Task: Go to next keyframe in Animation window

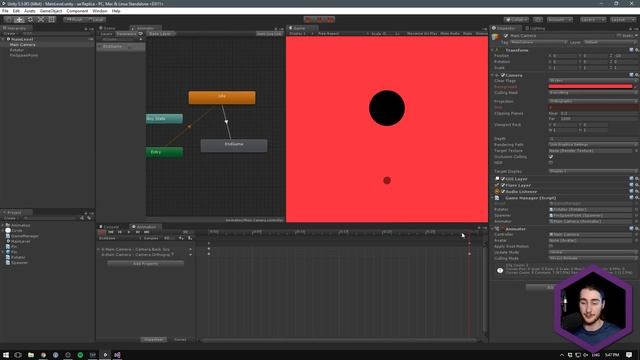Action: [138, 232]
